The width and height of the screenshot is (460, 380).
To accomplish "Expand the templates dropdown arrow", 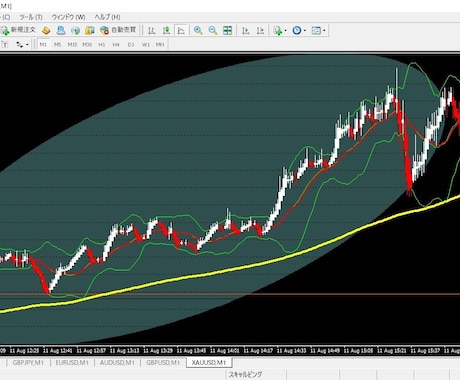I will (324, 31).
